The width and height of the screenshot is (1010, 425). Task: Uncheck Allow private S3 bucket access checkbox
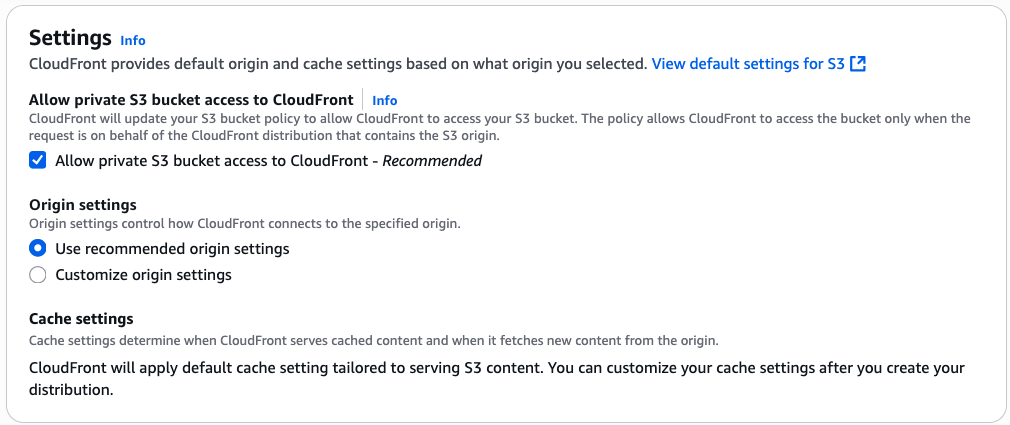(38, 160)
